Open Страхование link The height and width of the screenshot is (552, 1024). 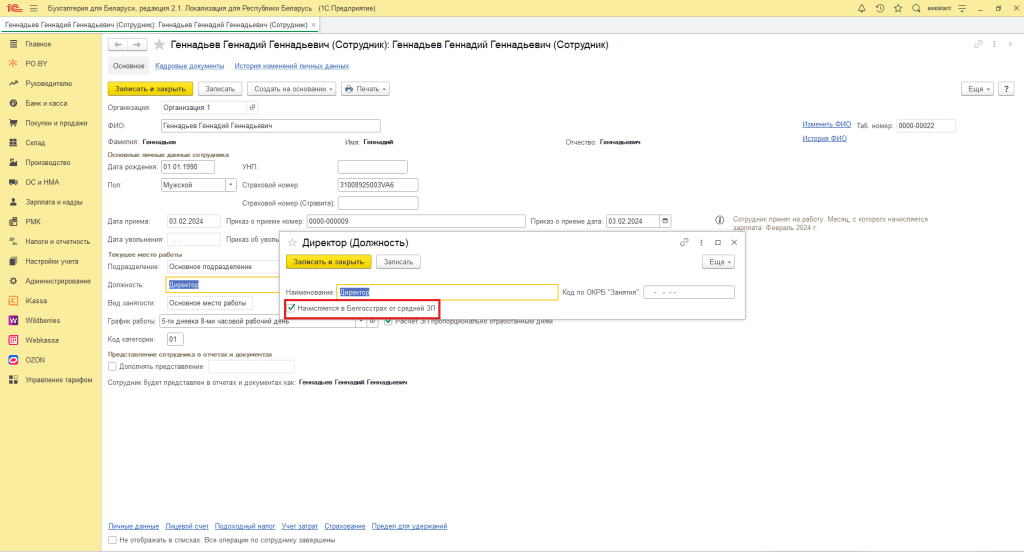click(345, 526)
